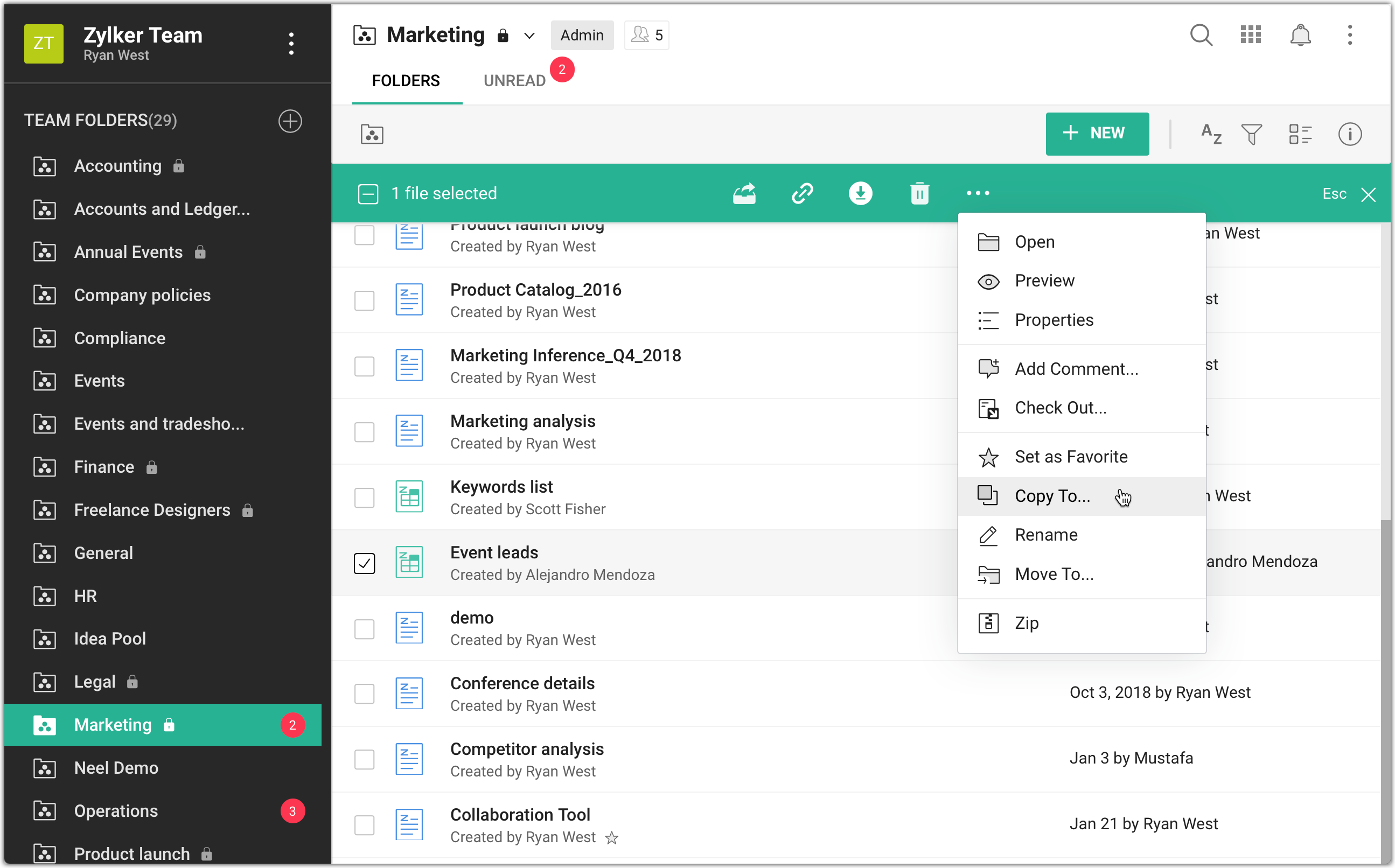Show the info details panel icon

pos(1349,134)
